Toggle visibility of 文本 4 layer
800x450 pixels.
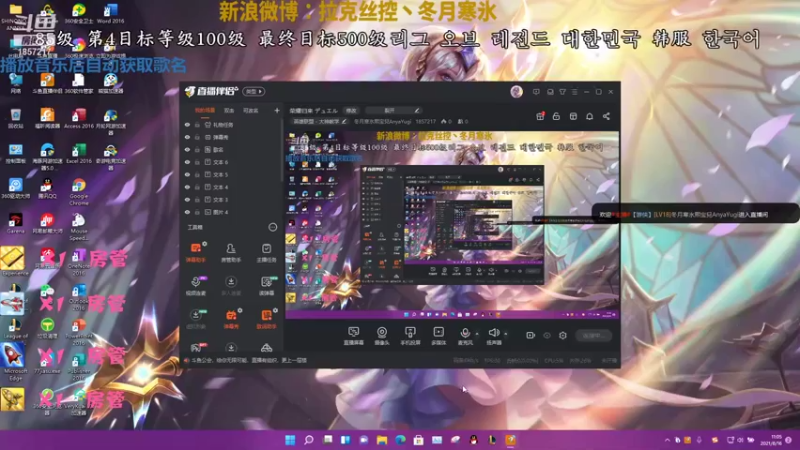click(187, 187)
